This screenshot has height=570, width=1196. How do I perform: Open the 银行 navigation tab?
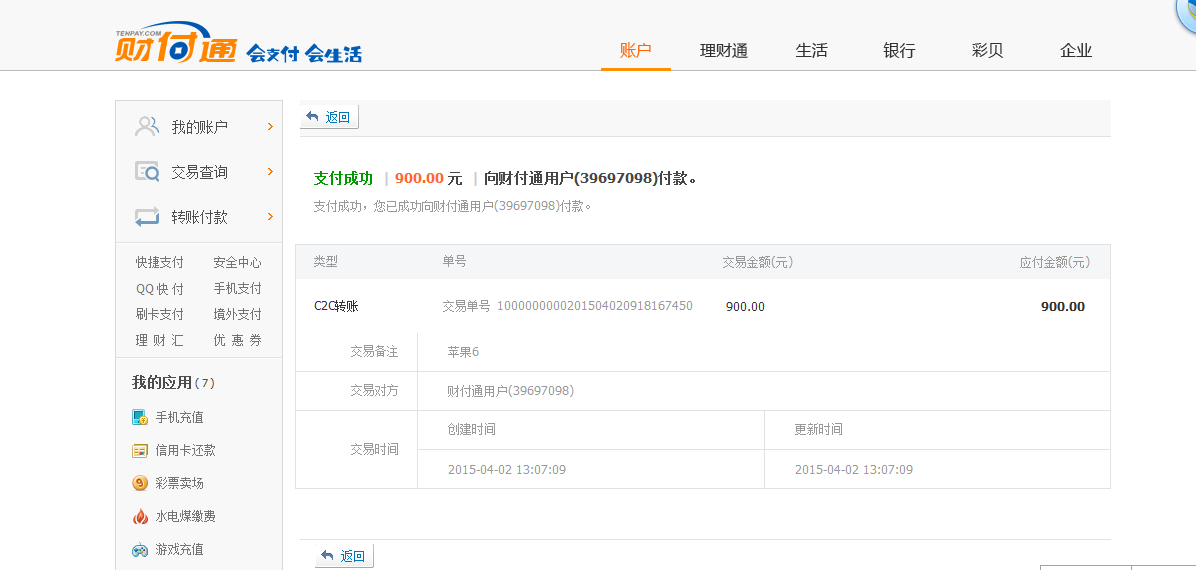coord(899,51)
